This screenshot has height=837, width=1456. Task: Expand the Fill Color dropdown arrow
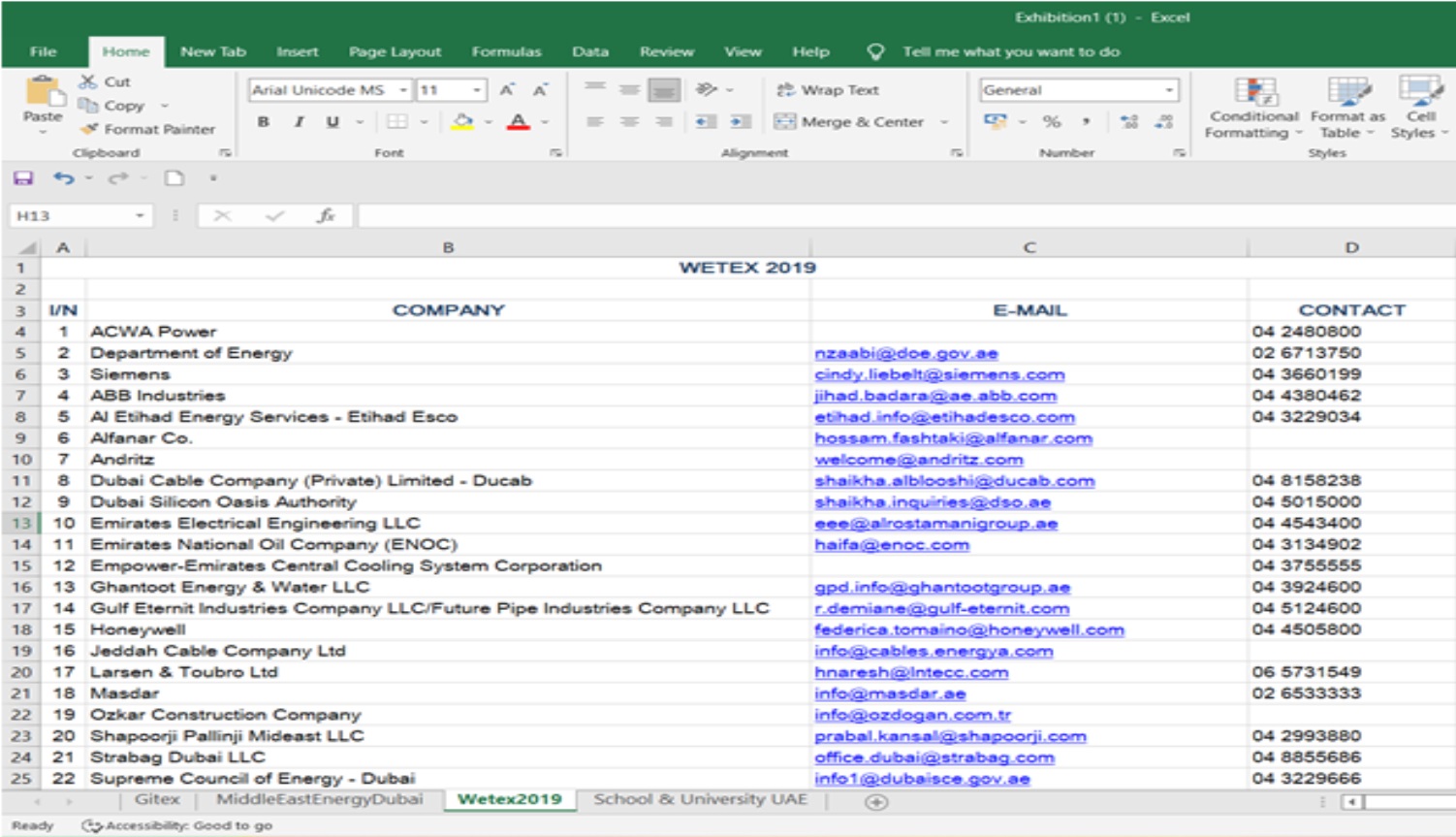pyautogui.click(x=489, y=122)
